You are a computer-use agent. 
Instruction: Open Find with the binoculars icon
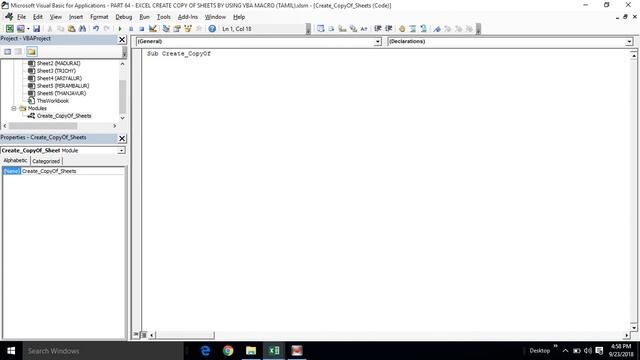pyautogui.click(x=82, y=29)
